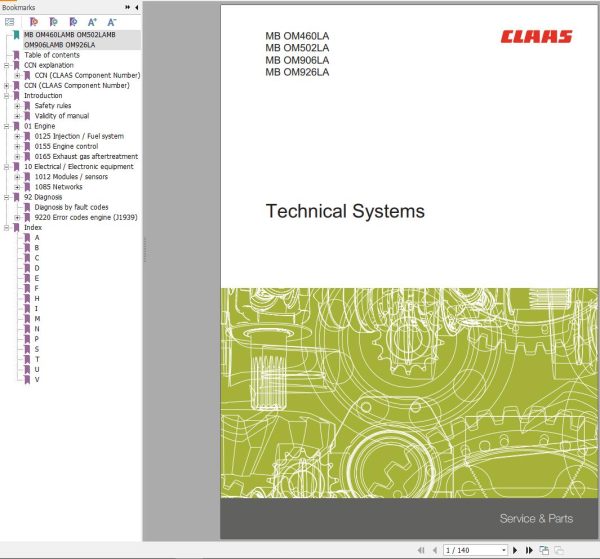600x559 pixels.
Task: Expand the Safety rules node
Action: coord(17,106)
